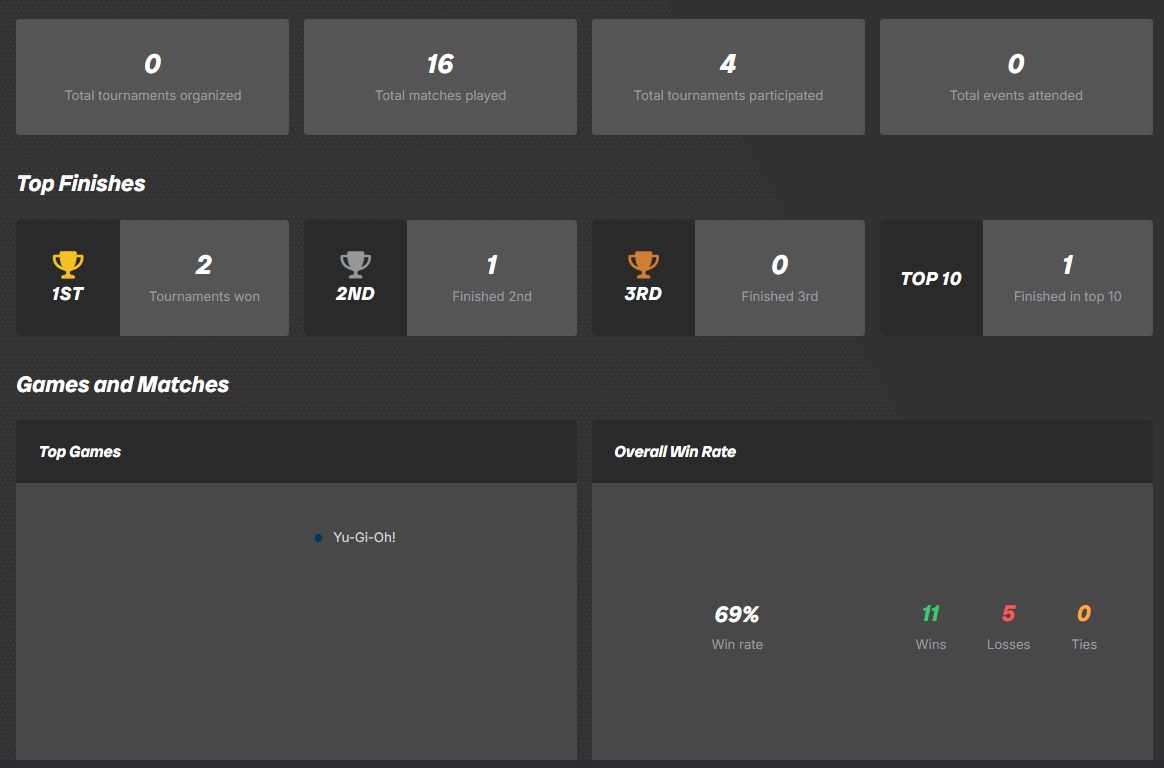Select the Top Finishes heading
Image resolution: width=1164 pixels, height=768 pixels.
tap(81, 183)
